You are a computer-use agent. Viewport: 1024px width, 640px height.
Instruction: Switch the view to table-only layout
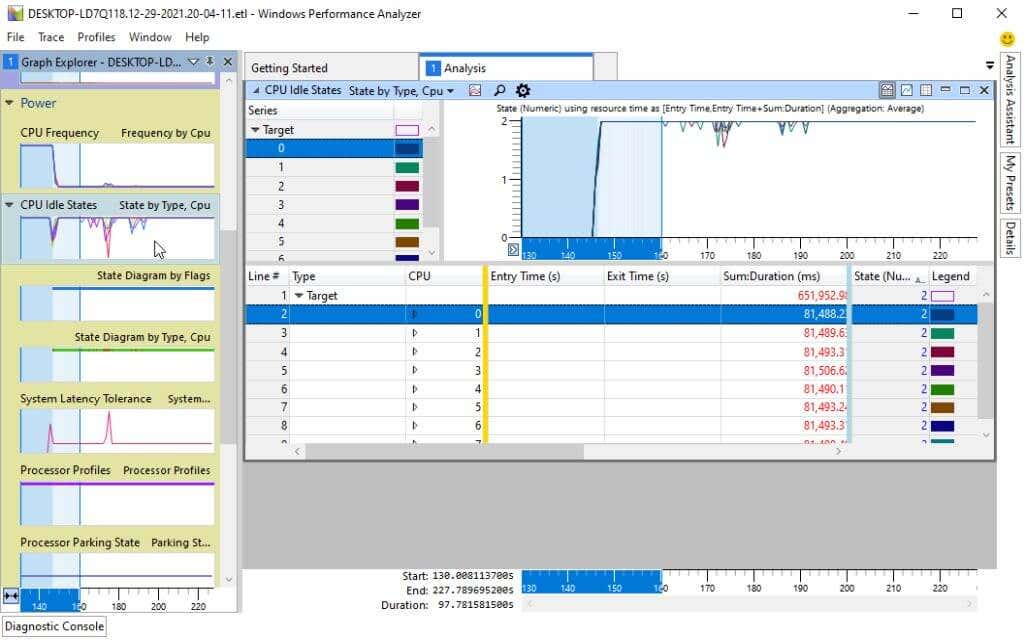coord(926,90)
